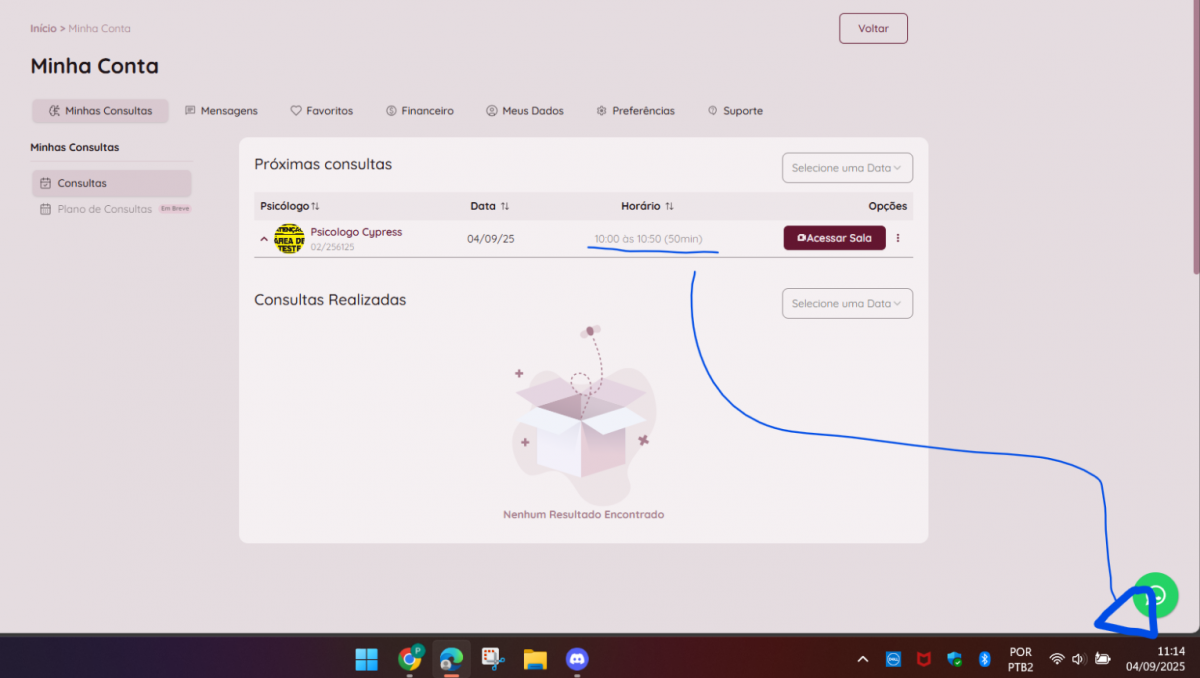This screenshot has width=1200, height=678.
Task: Go to the Financeiro tab
Action: click(x=419, y=111)
